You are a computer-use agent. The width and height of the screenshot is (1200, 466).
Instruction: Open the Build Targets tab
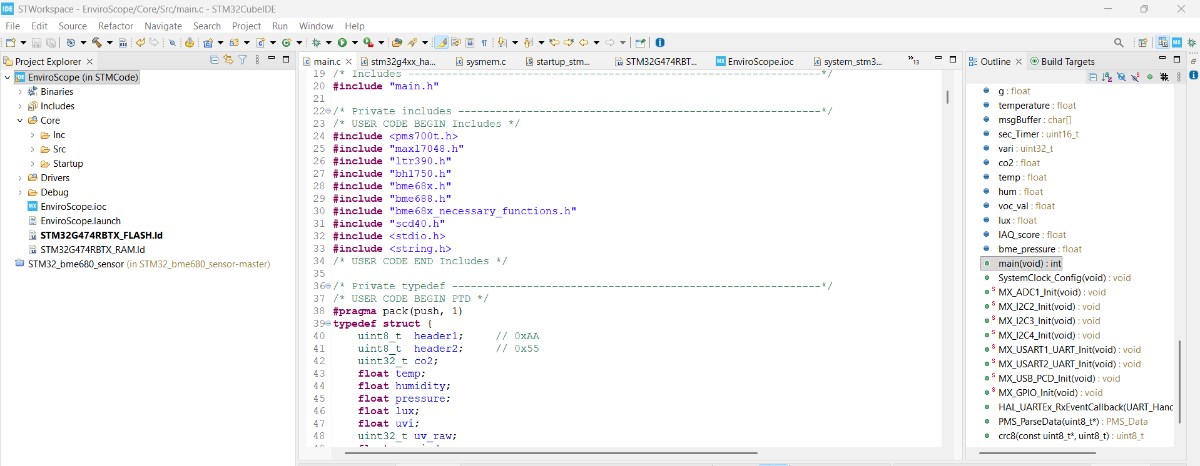(x=1067, y=61)
